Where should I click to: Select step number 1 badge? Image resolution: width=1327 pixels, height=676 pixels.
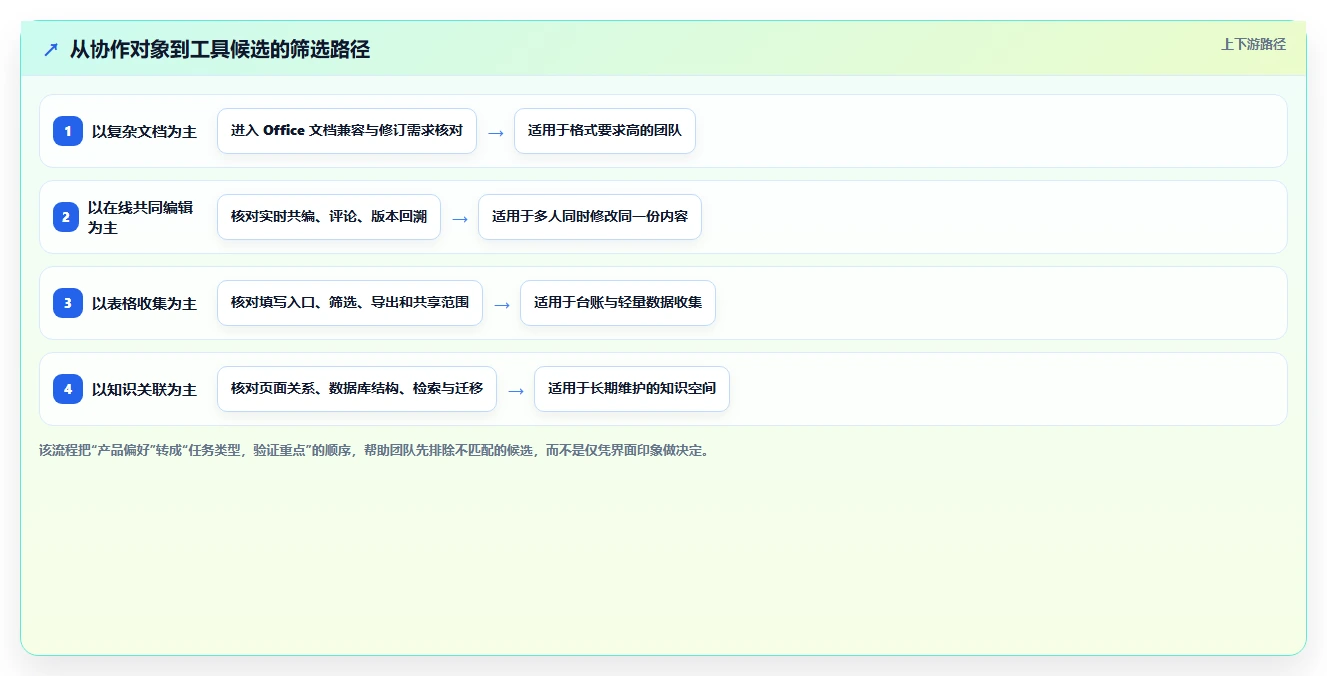(x=68, y=131)
